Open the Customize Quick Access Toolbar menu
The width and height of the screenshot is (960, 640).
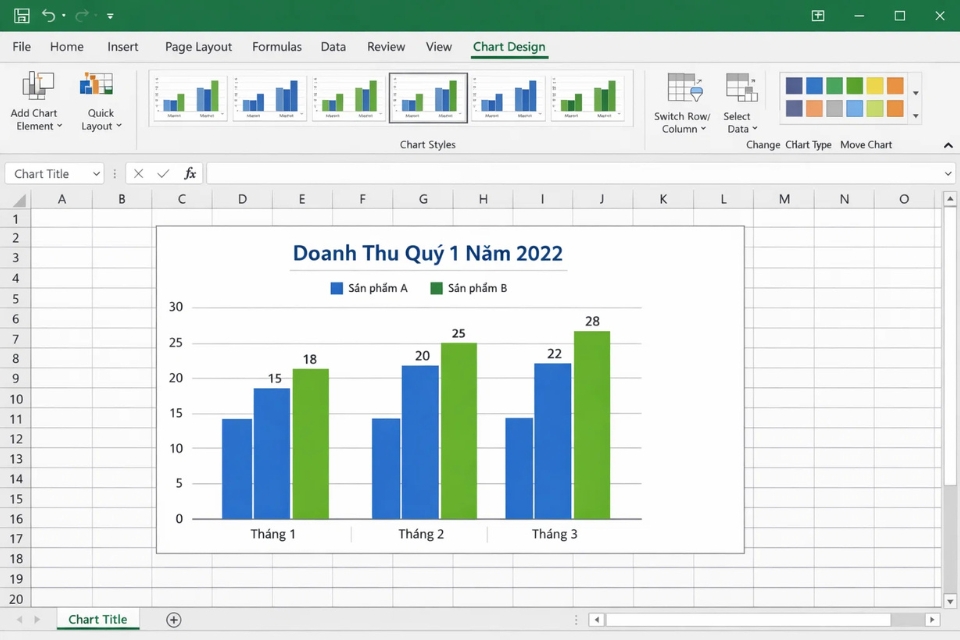(110, 15)
